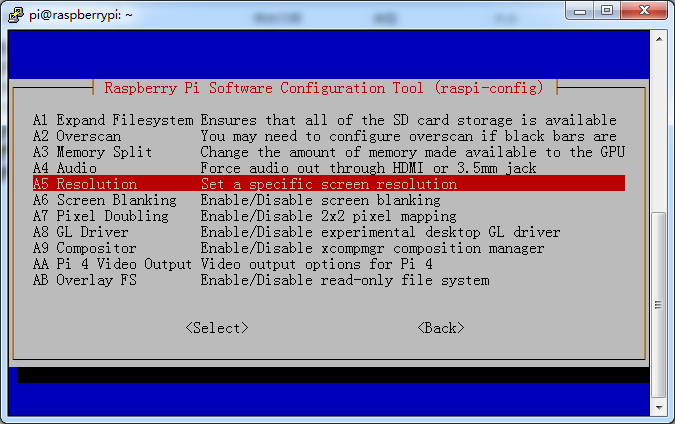The image size is (675, 424).
Task: Pick AA Pi 4 Video Output option
Action: 329,264
